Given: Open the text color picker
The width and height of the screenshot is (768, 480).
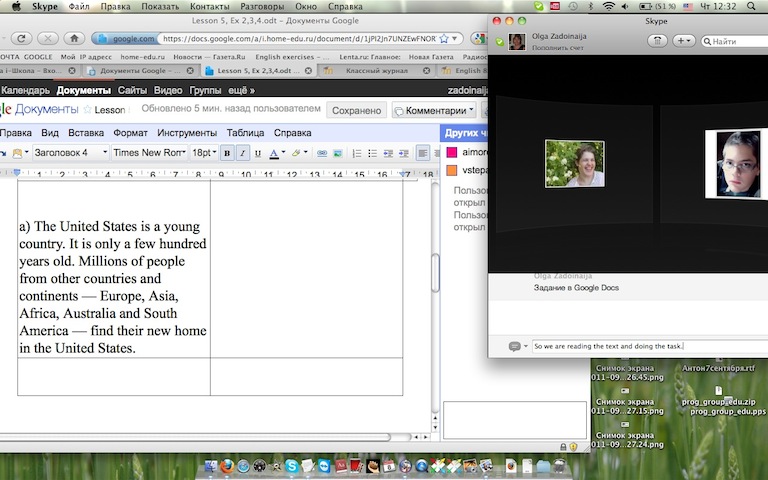Looking at the screenshot, I should tap(277, 153).
